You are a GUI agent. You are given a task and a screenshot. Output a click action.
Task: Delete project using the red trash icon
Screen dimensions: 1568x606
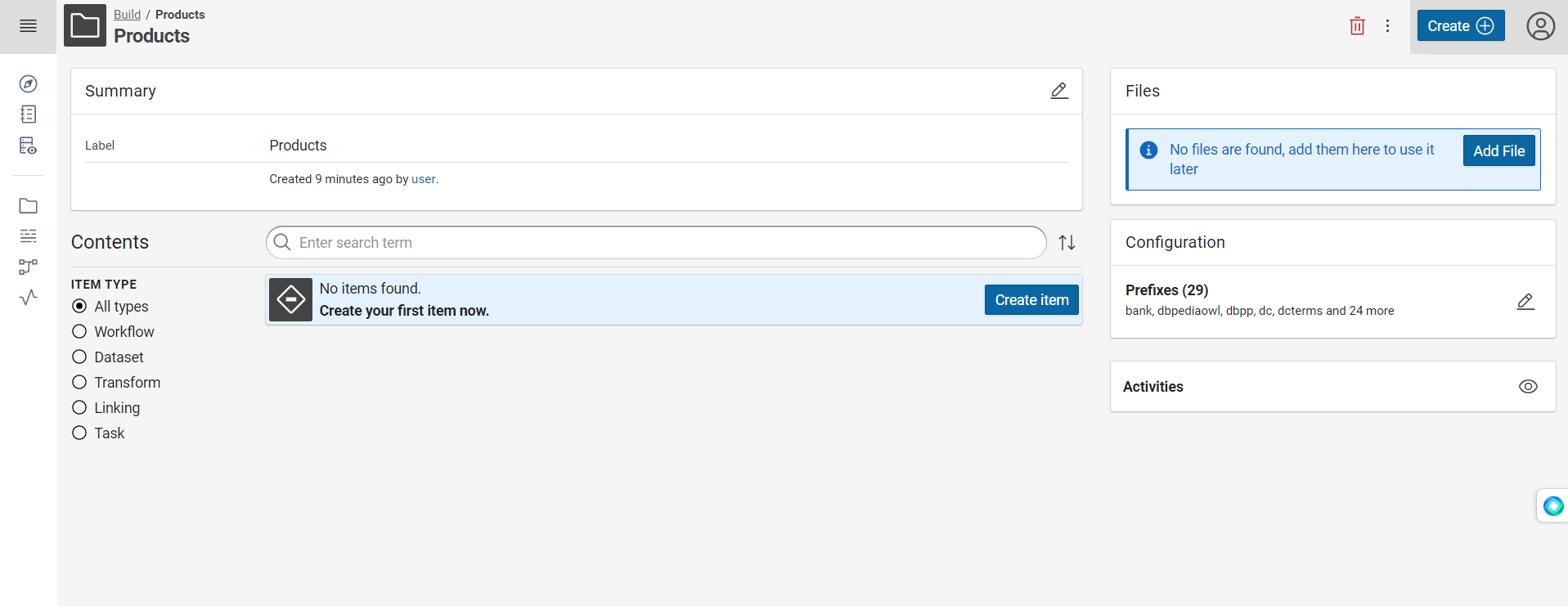point(1357,26)
